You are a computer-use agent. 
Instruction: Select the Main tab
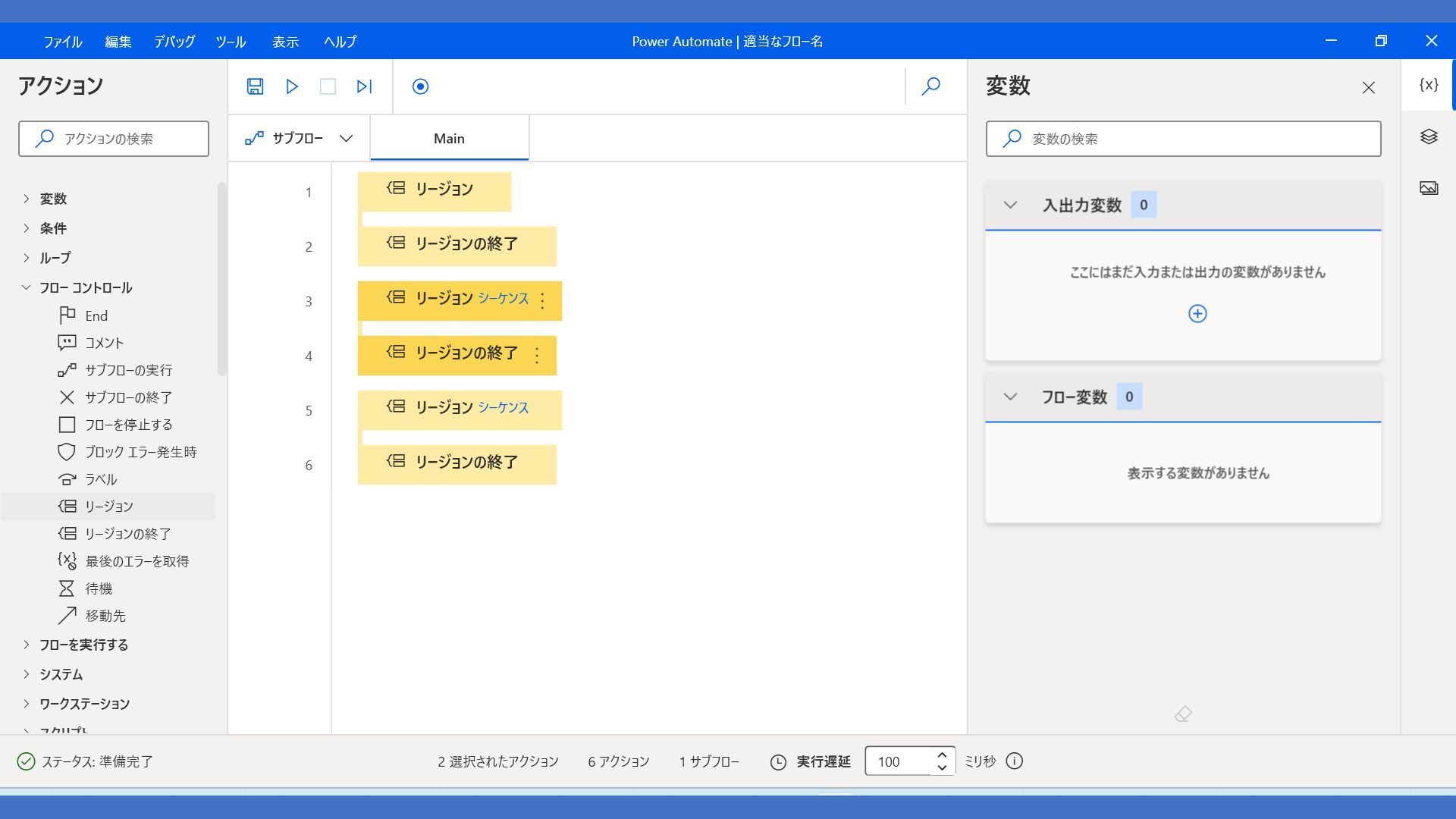click(x=449, y=139)
